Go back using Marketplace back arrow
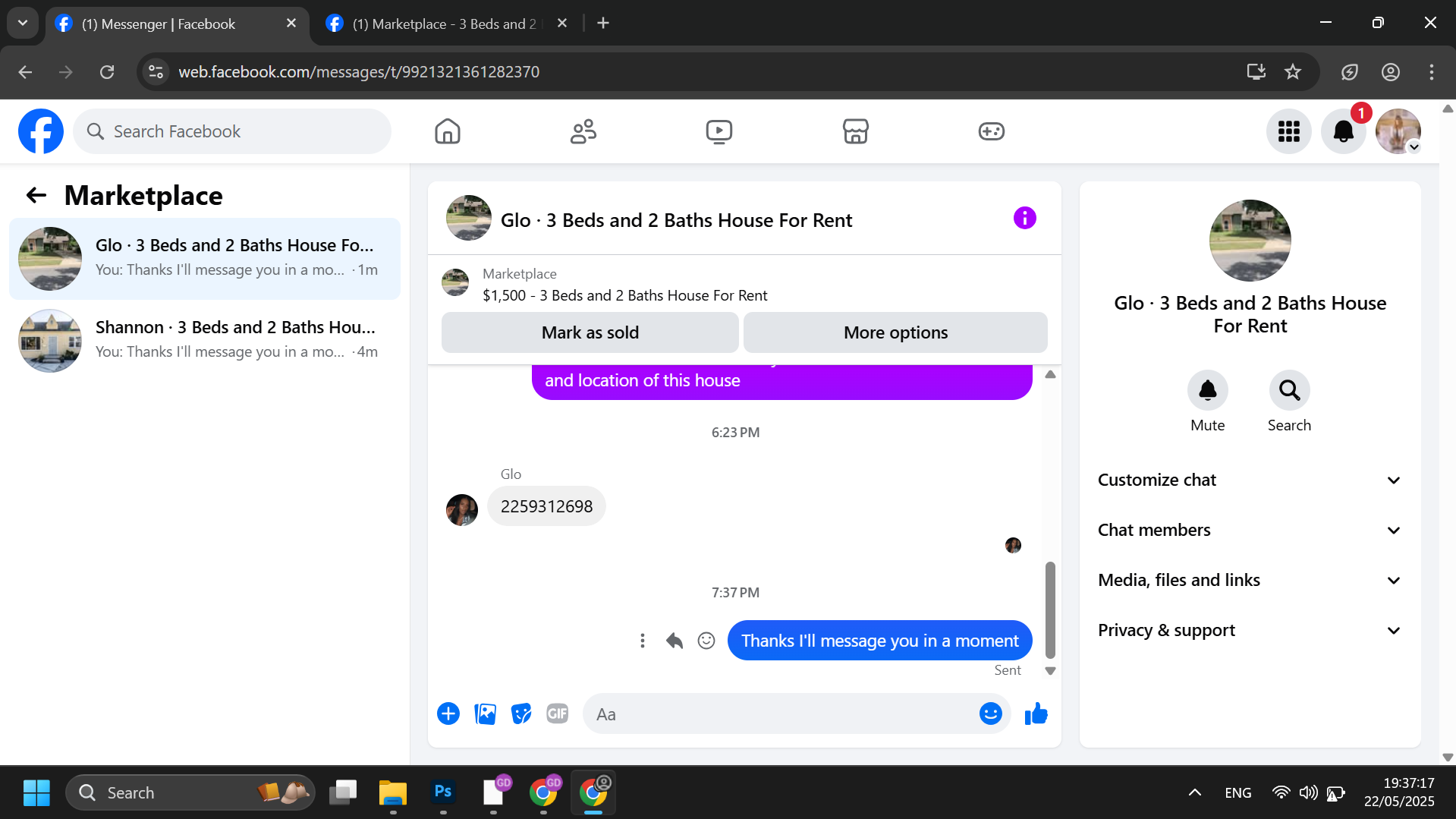Viewport: 1456px width, 819px height. [x=36, y=196]
